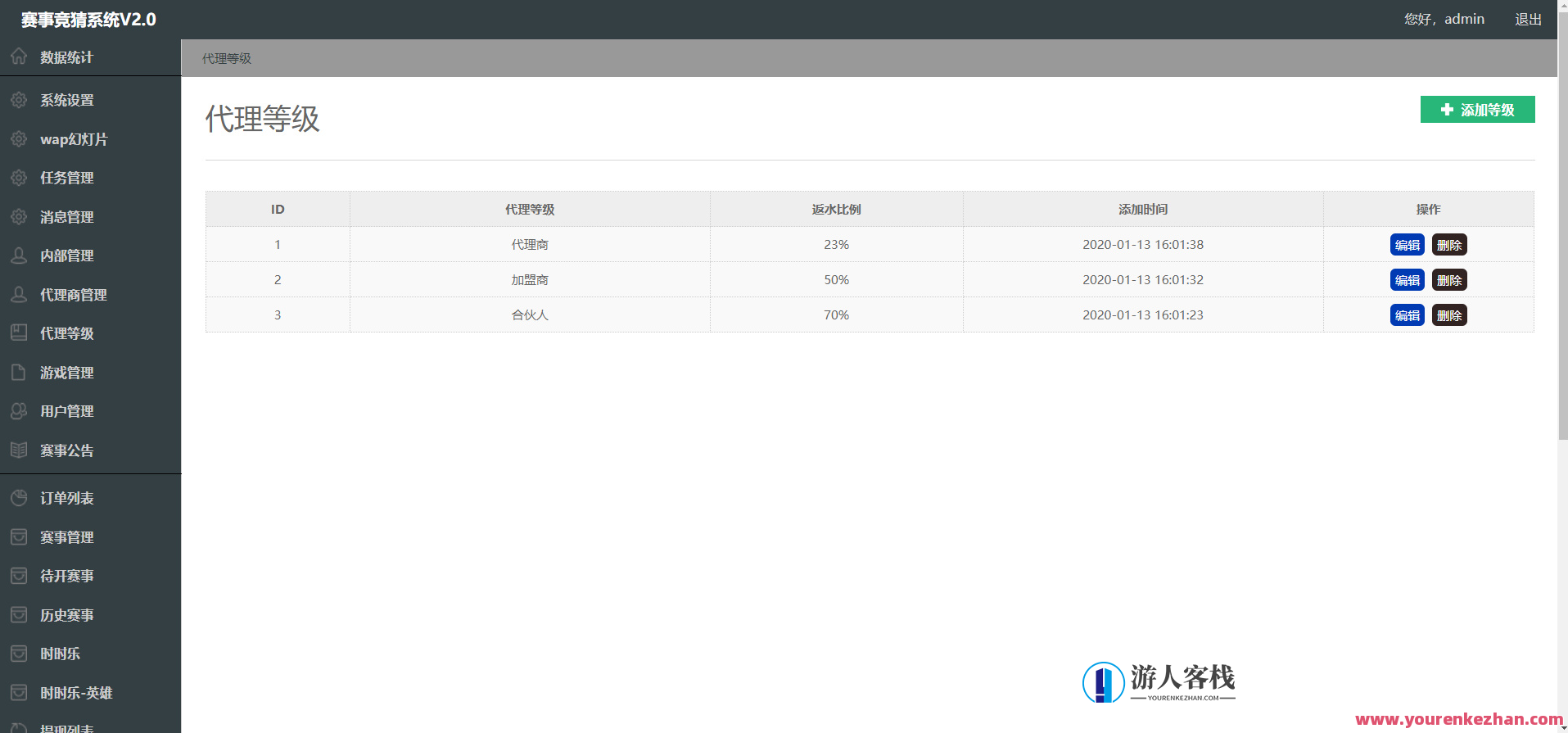1568x733 pixels.
Task: Open wap幻灯片 in the sidebar
Action: click(73, 139)
